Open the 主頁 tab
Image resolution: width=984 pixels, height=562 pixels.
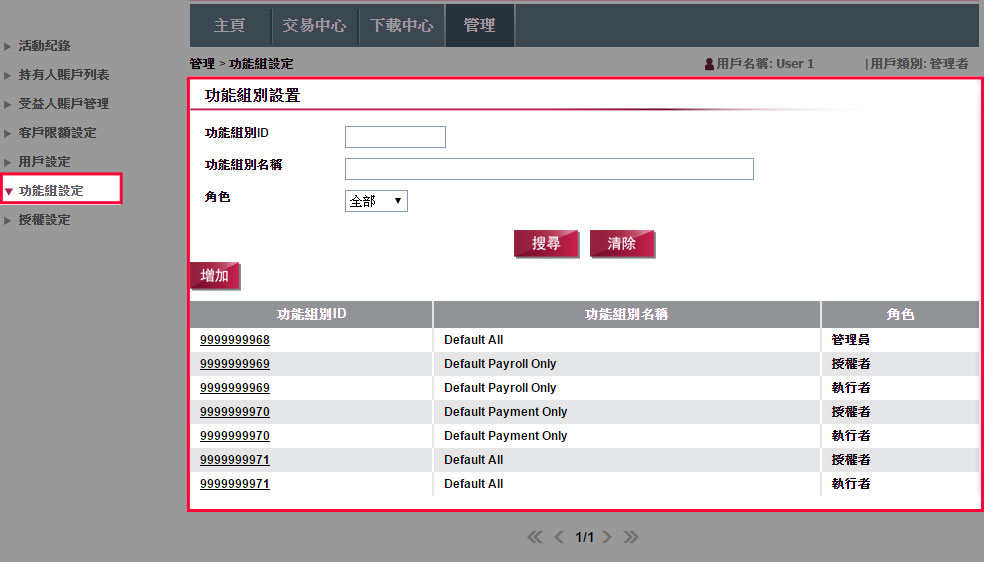229,25
